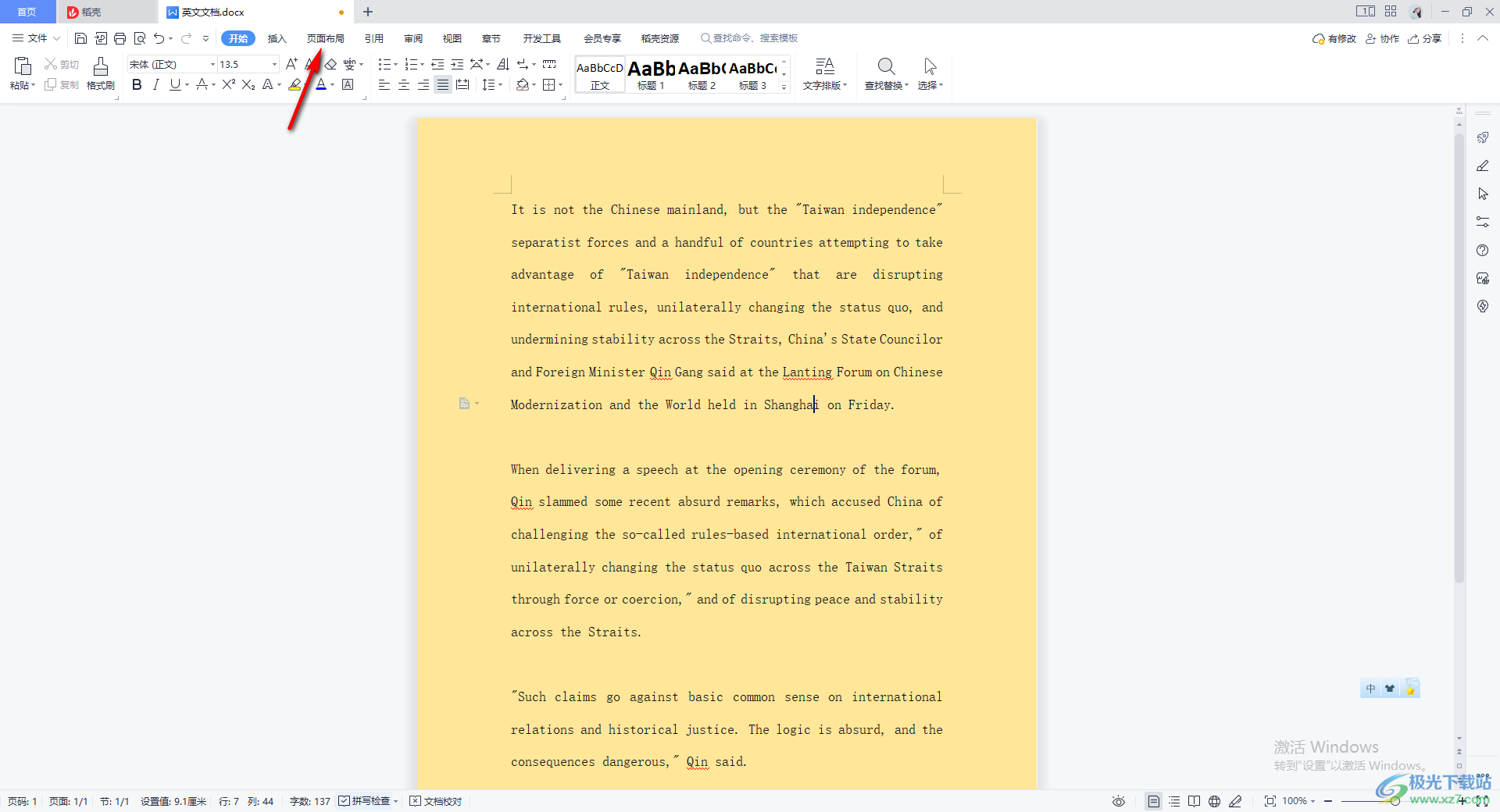Expand line spacing dropdown

(500, 84)
